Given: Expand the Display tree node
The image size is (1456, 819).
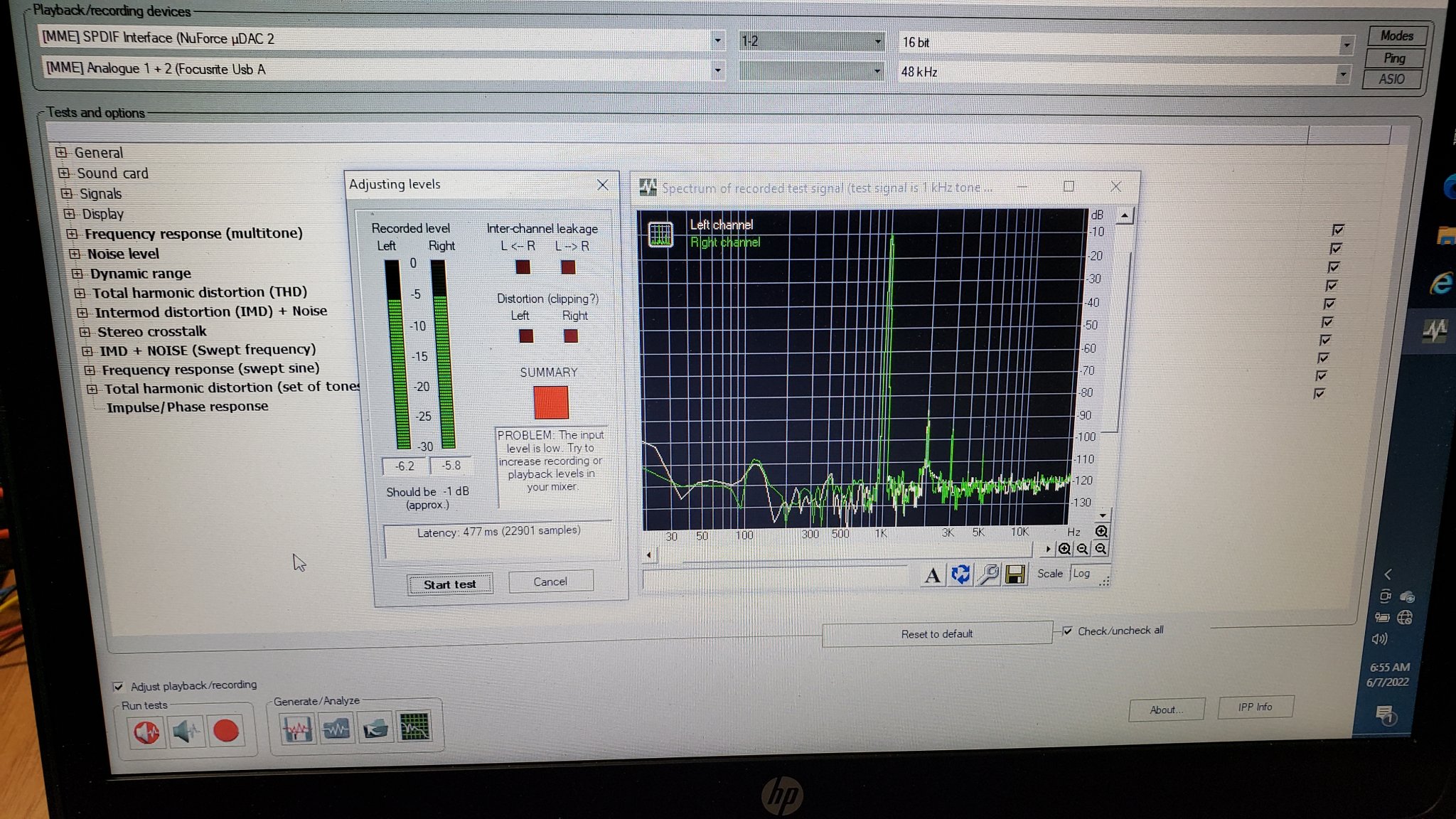Looking at the screenshot, I should (69, 213).
